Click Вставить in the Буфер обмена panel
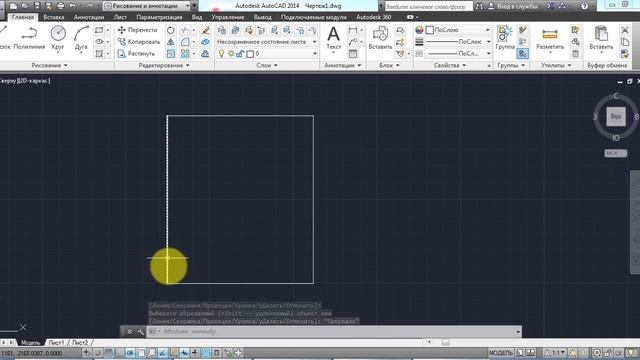640x360 pixels. click(x=601, y=38)
